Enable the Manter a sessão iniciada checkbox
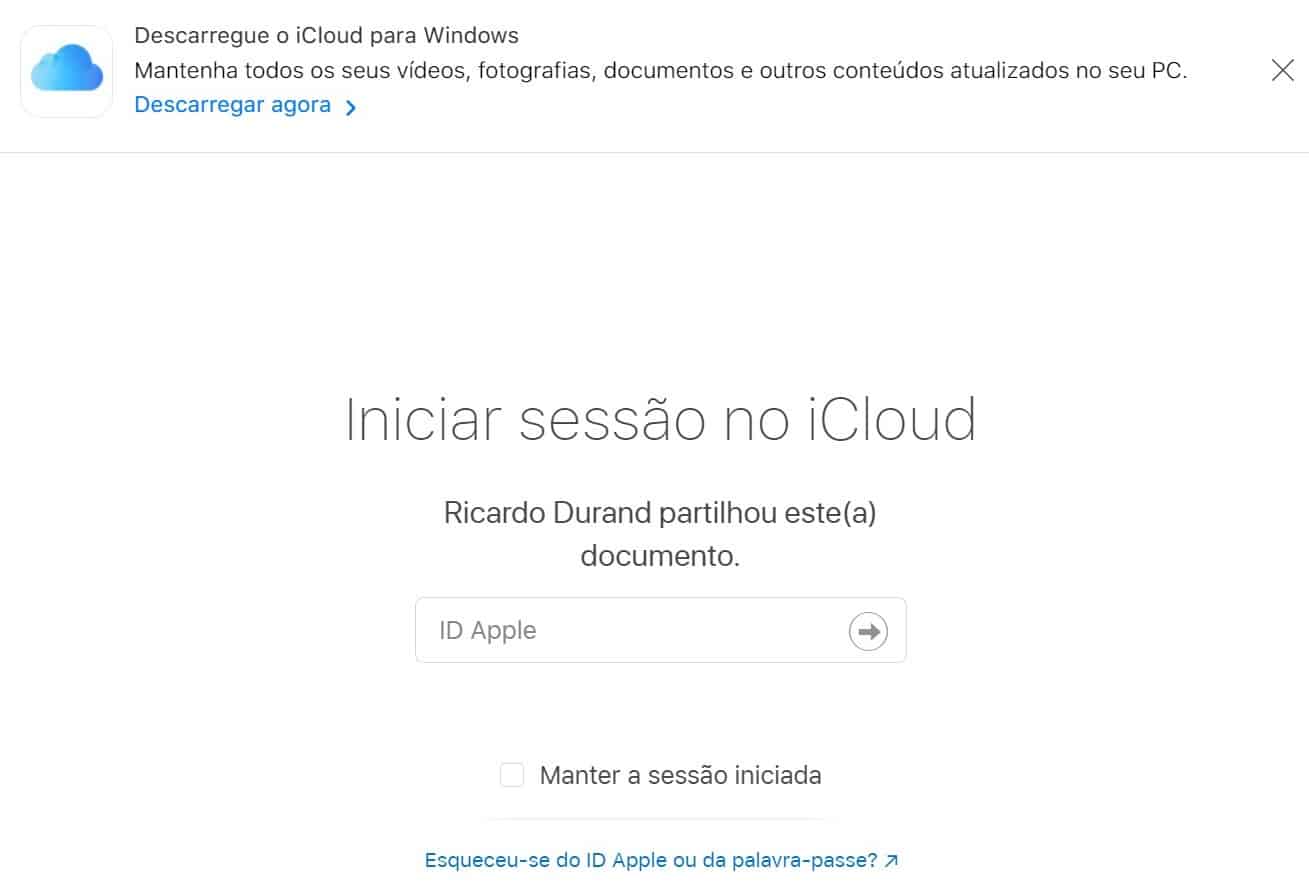This screenshot has width=1309, height=893. point(512,775)
